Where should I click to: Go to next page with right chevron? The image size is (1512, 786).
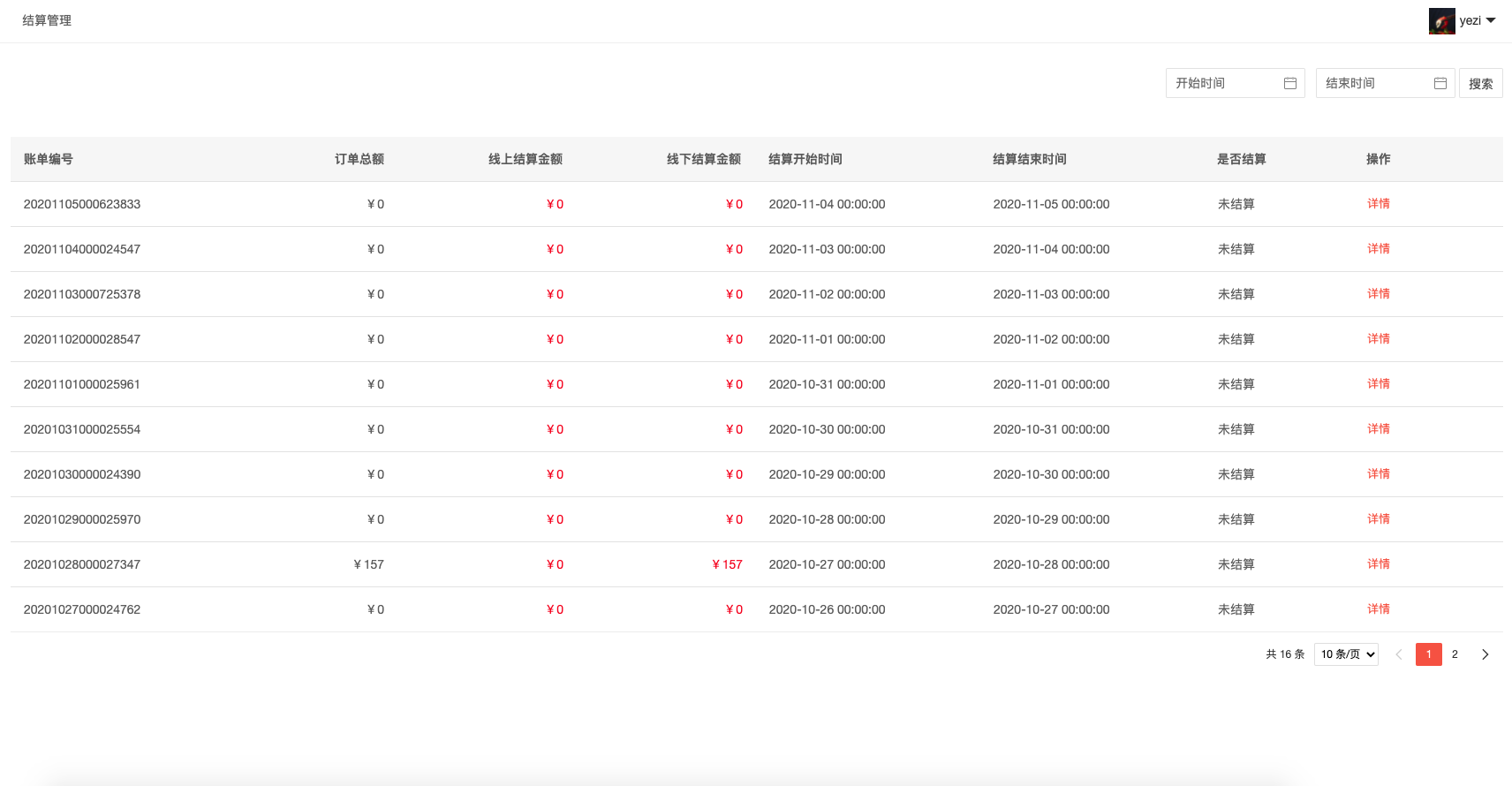(x=1485, y=654)
